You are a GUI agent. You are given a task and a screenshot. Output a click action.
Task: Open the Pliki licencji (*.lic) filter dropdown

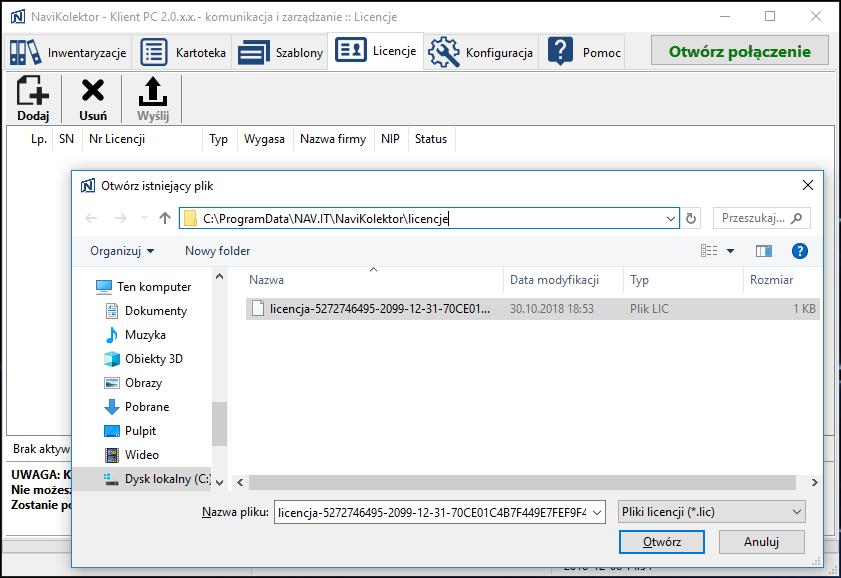[711, 512]
